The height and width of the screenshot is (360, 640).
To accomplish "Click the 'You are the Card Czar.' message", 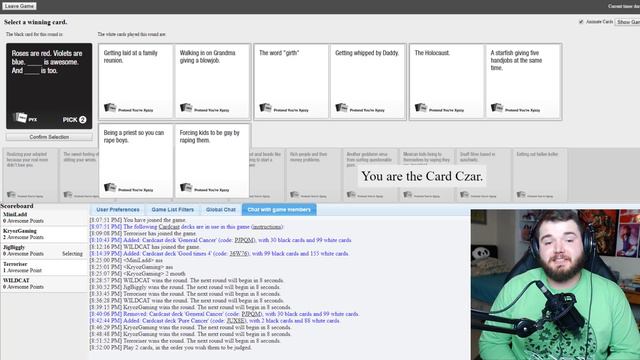I will pyautogui.click(x=422, y=176).
